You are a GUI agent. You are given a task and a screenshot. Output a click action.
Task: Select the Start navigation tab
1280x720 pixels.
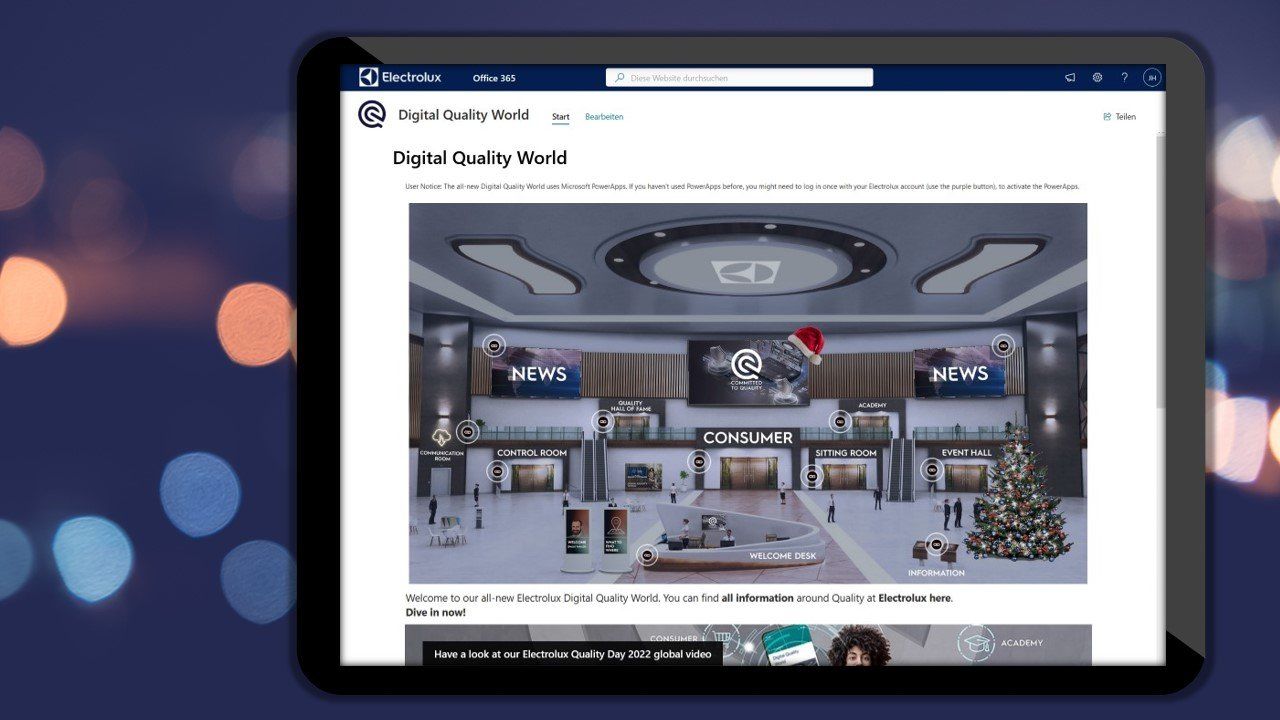[561, 117]
